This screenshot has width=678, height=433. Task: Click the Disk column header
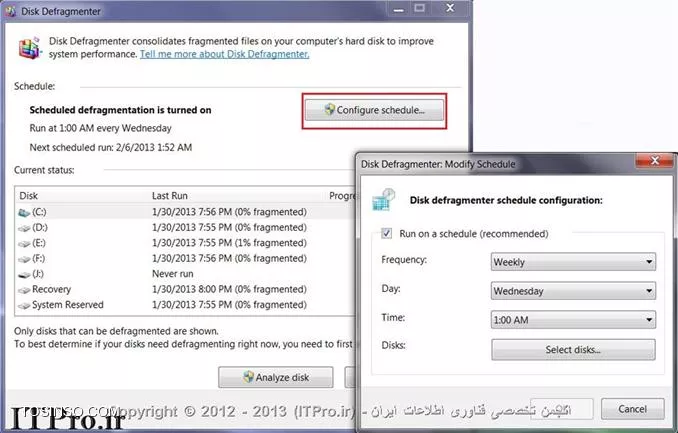pos(29,196)
